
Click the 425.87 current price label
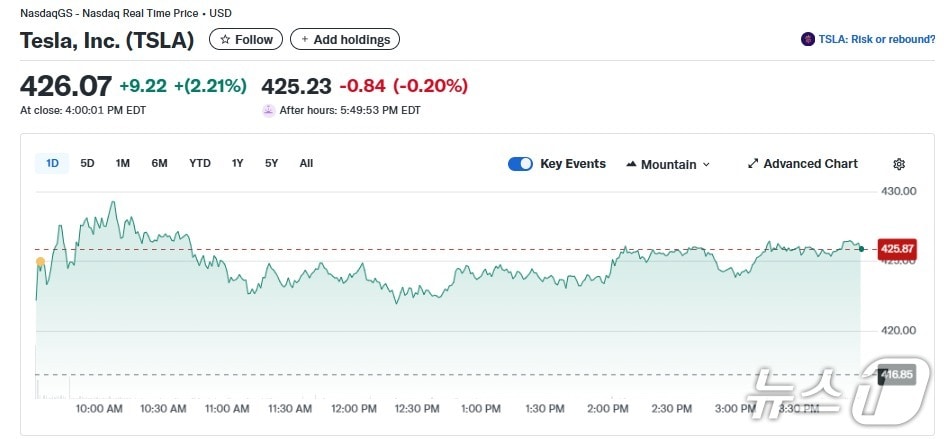point(895,249)
